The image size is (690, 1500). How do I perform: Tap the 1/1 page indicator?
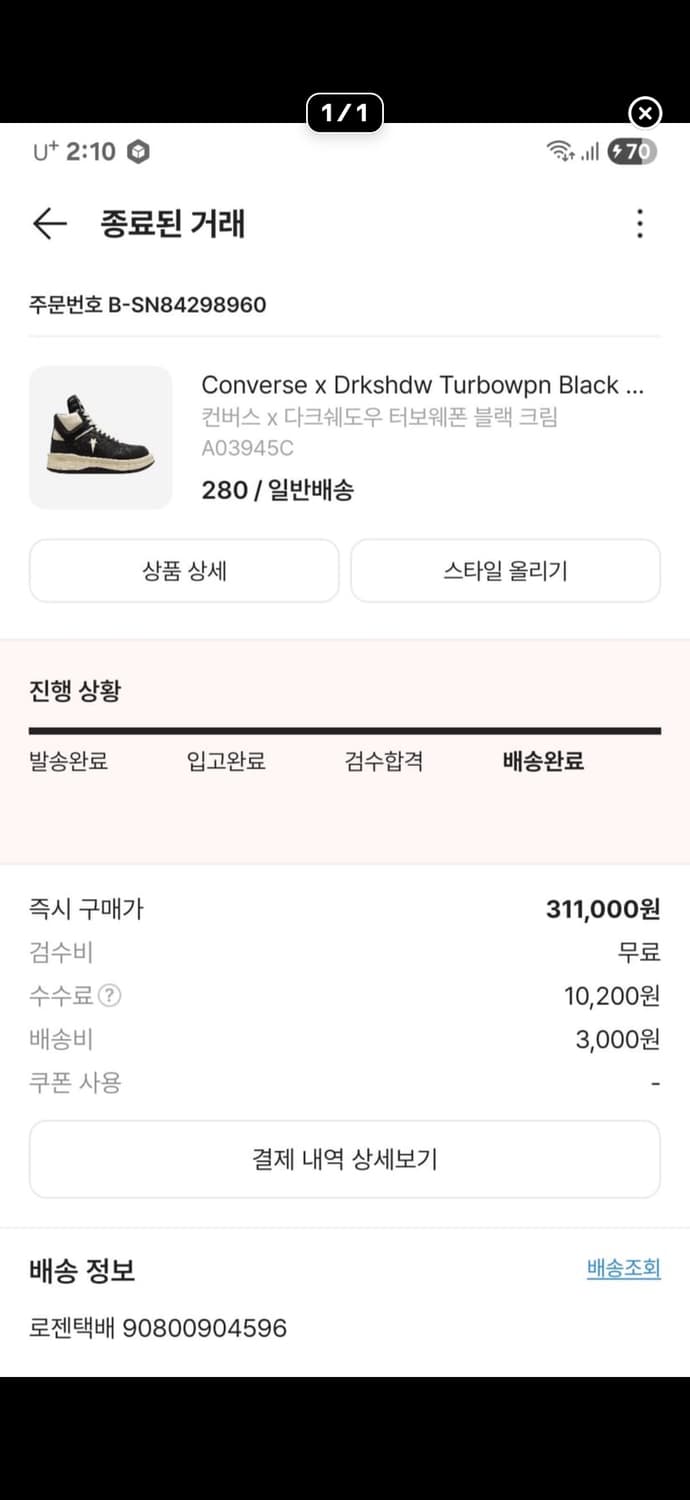pos(345,113)
